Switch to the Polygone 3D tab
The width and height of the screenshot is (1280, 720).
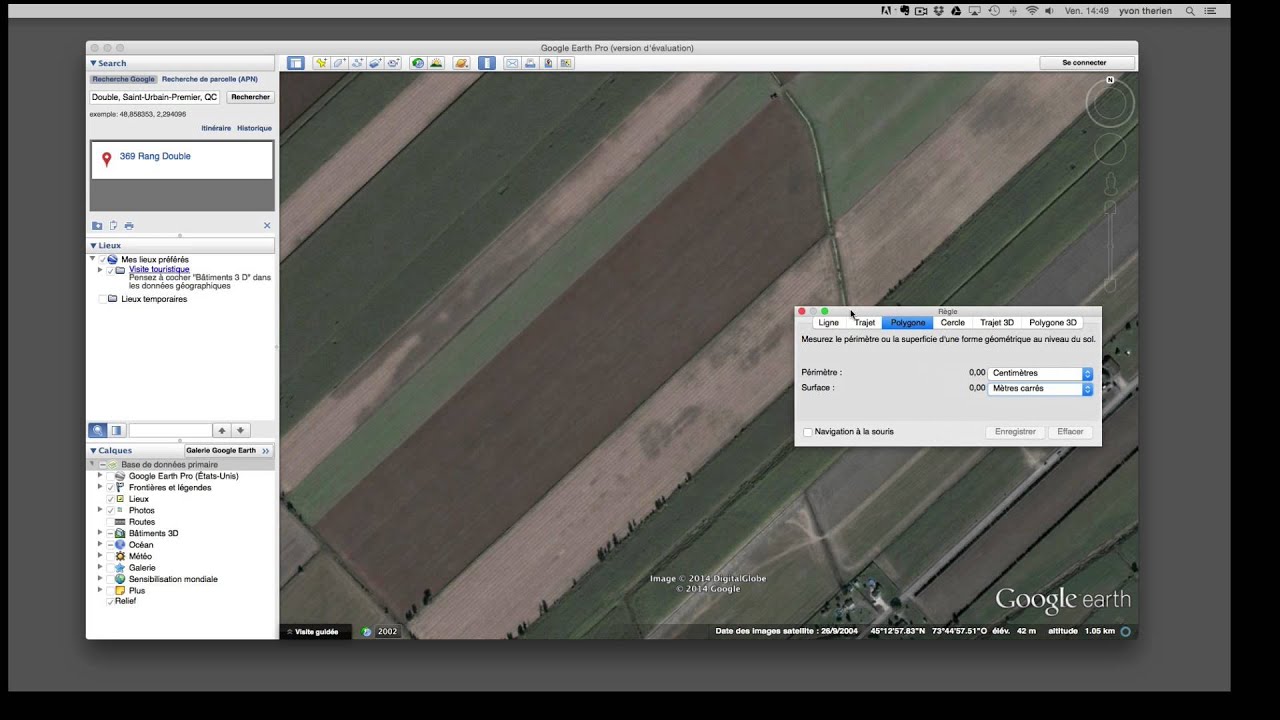pos(1053,323)
